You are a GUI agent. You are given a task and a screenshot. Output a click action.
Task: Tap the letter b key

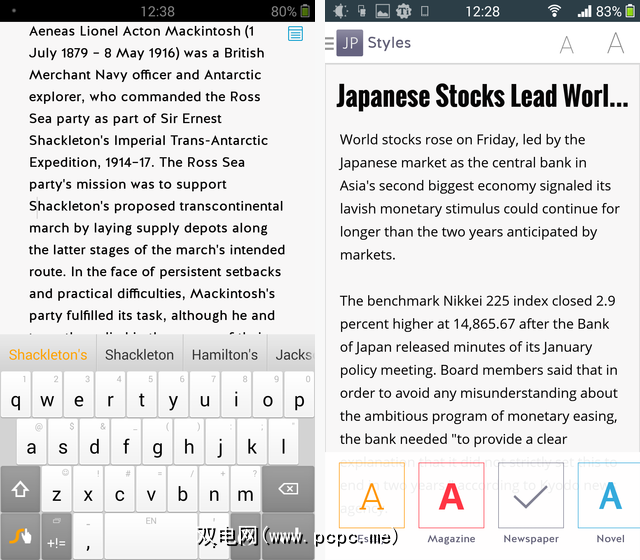pos(182,489)
